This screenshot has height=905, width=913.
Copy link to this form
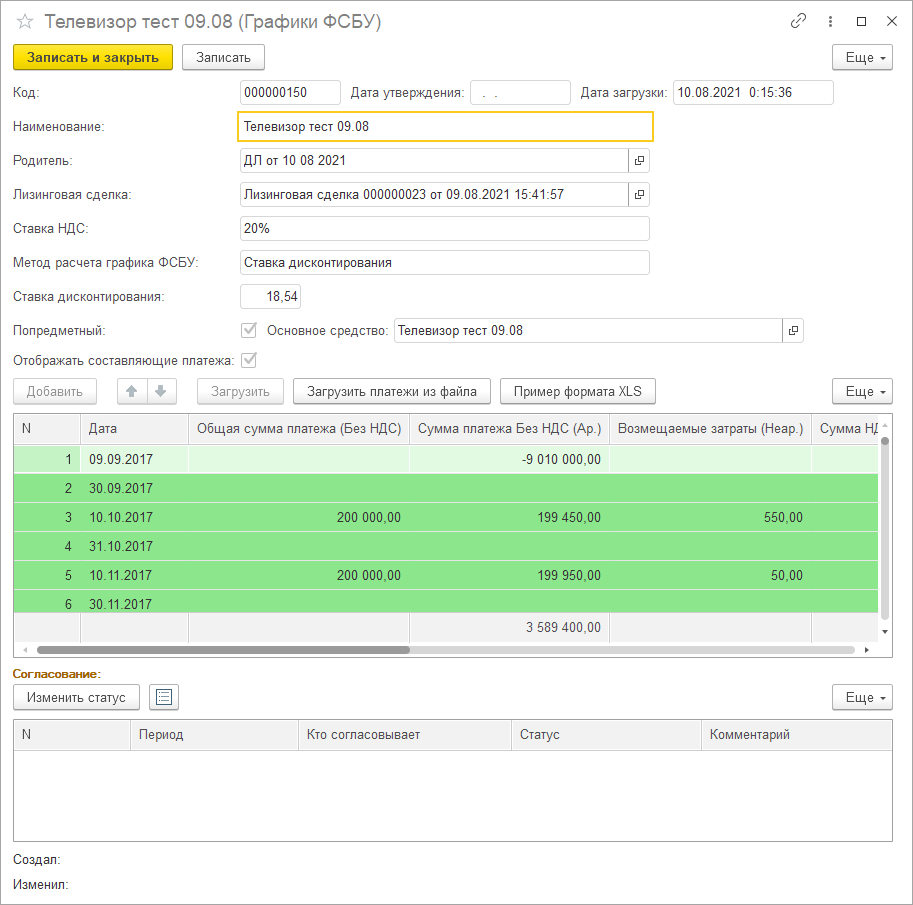(x=798, y=21)
